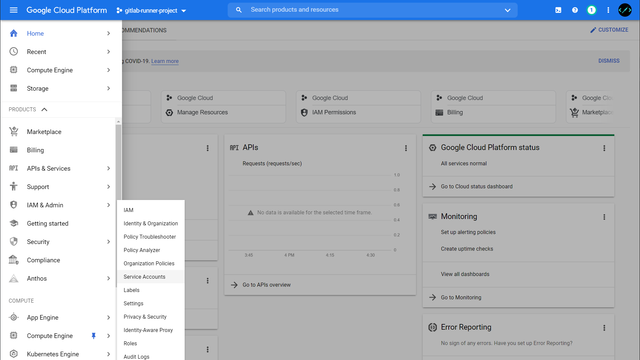Click the IAM & Admin shield icon
The image size is (640, 360).
[13, 205]
